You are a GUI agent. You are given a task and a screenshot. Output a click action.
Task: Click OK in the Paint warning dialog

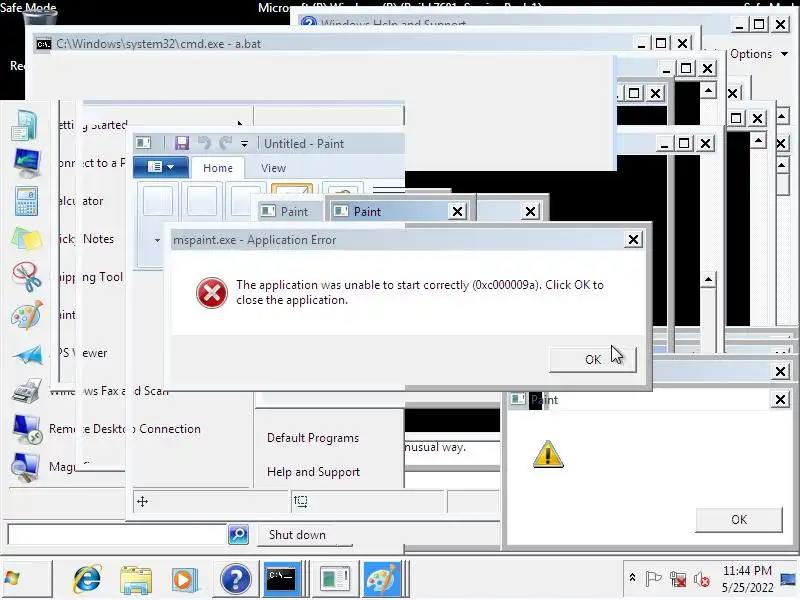coord(738,519)
